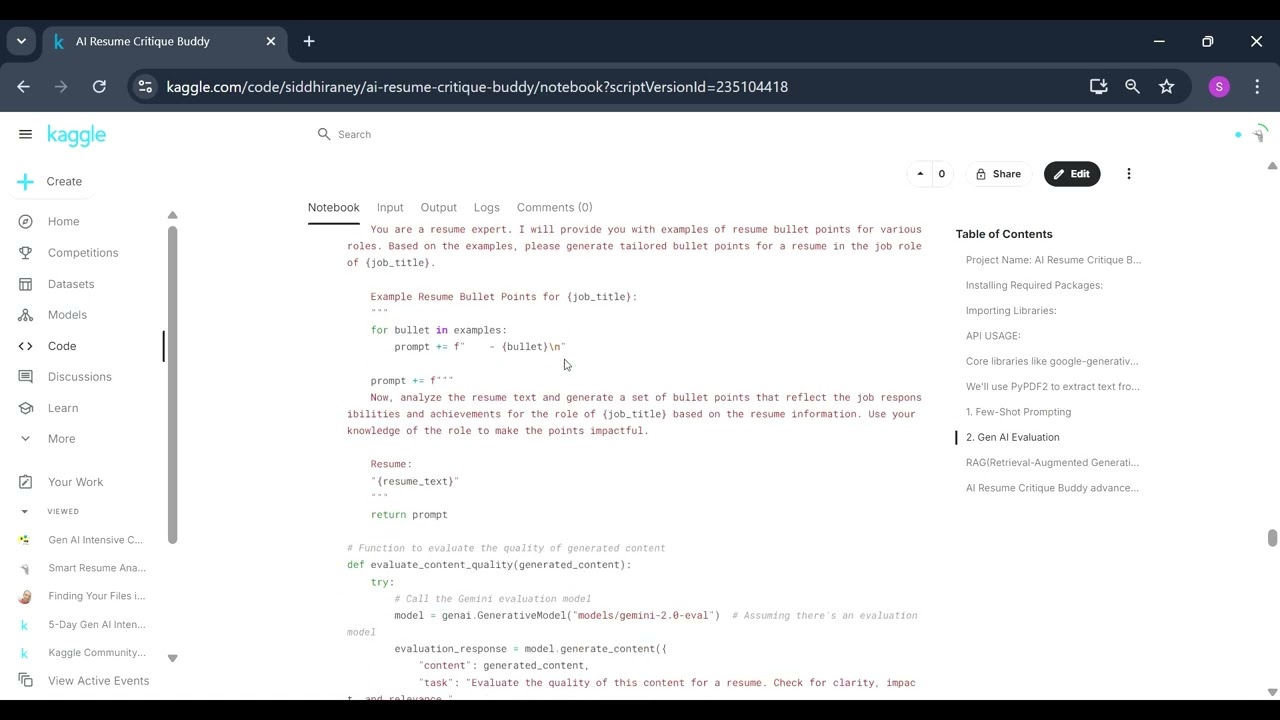Click the sidebar vertical scrollbar thumb

pos(172,385)
